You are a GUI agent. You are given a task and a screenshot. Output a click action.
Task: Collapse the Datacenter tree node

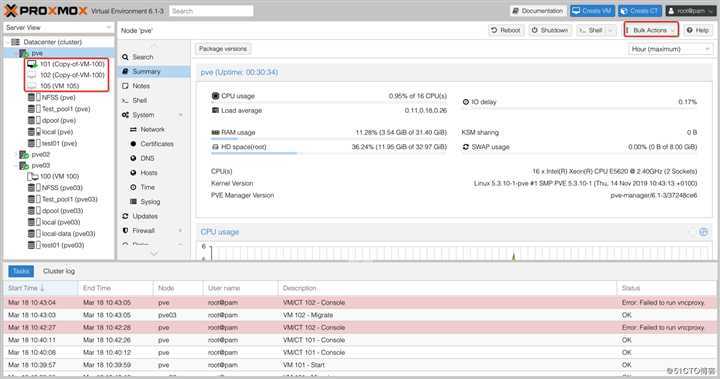click(x=7, y=42)
